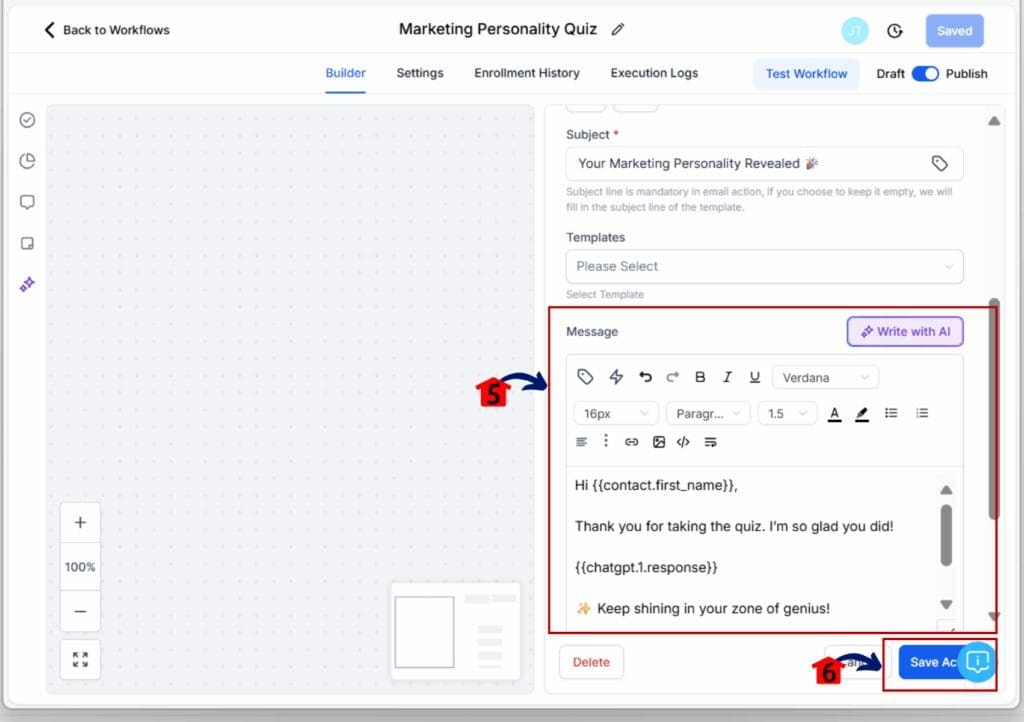Click the pencil icon to rename workflow

point(618,30)
